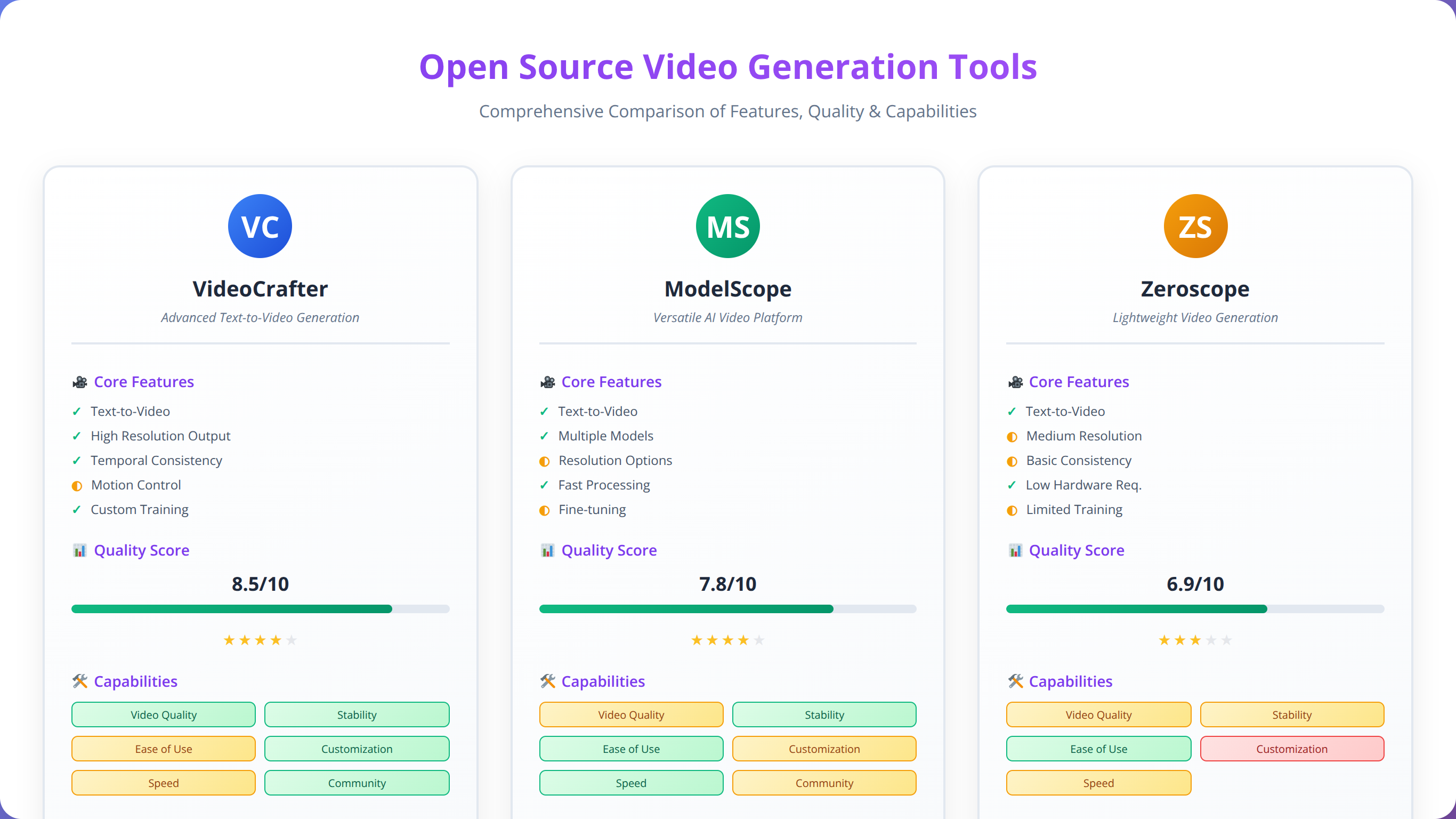Click Zeroscope's Speed capability tag
The height and width of the screenshot is (819, 1456).
pos(1098,783)
